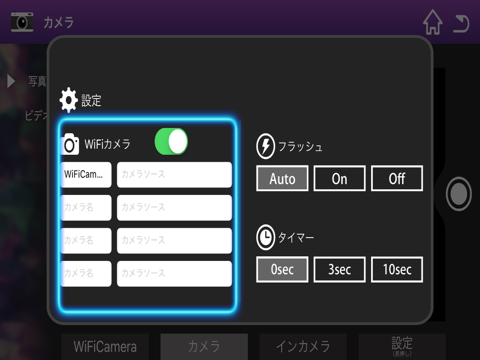Switch to the WiFiCamera tab
Viewport: 480px width, 360px height.
[105, 346]
